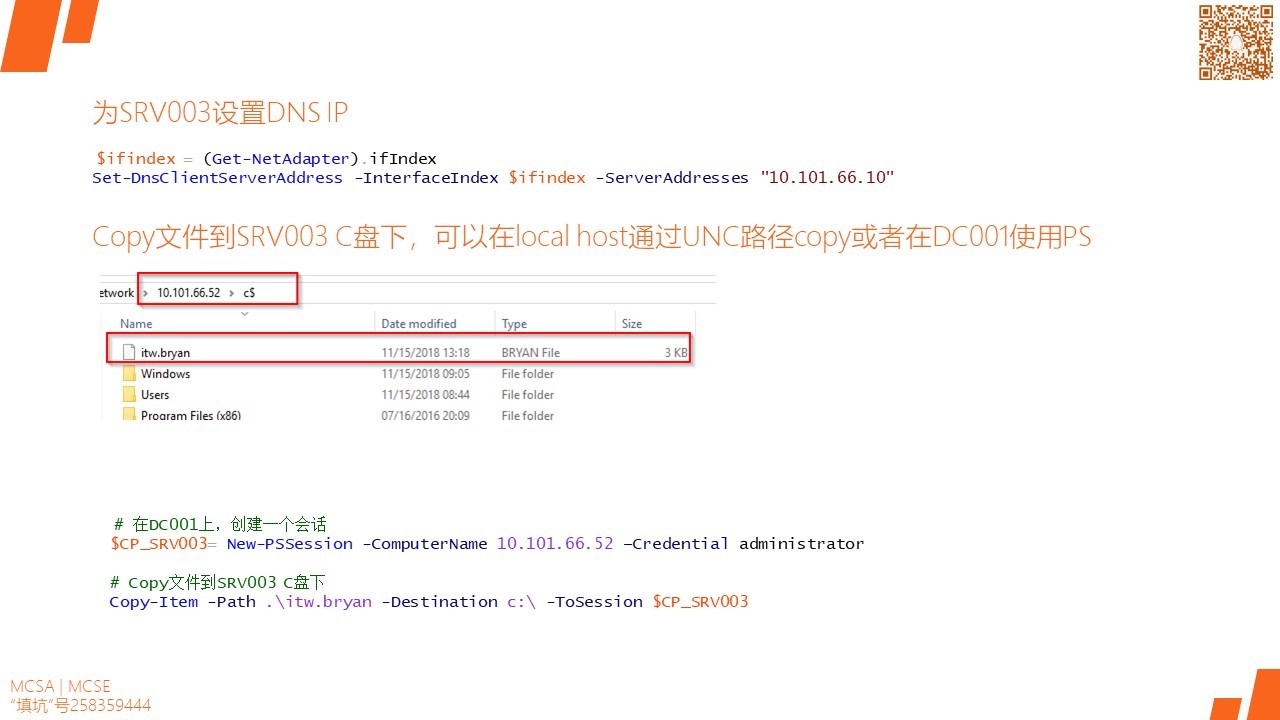Click the New-PSSession command line
1280x720 pixels.
point(487,544)
